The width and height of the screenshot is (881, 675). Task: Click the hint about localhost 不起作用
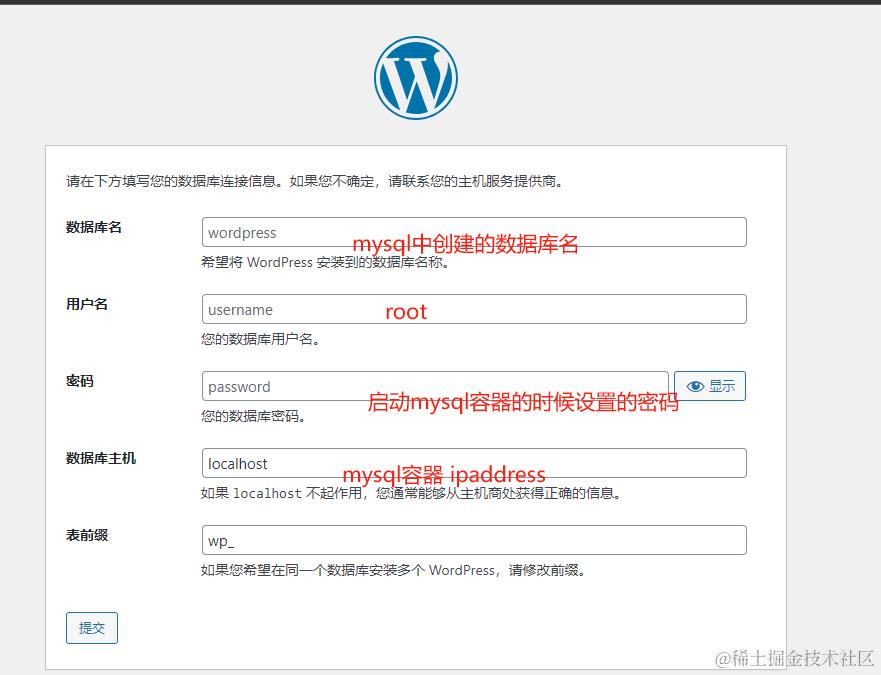tap(411, 493)
